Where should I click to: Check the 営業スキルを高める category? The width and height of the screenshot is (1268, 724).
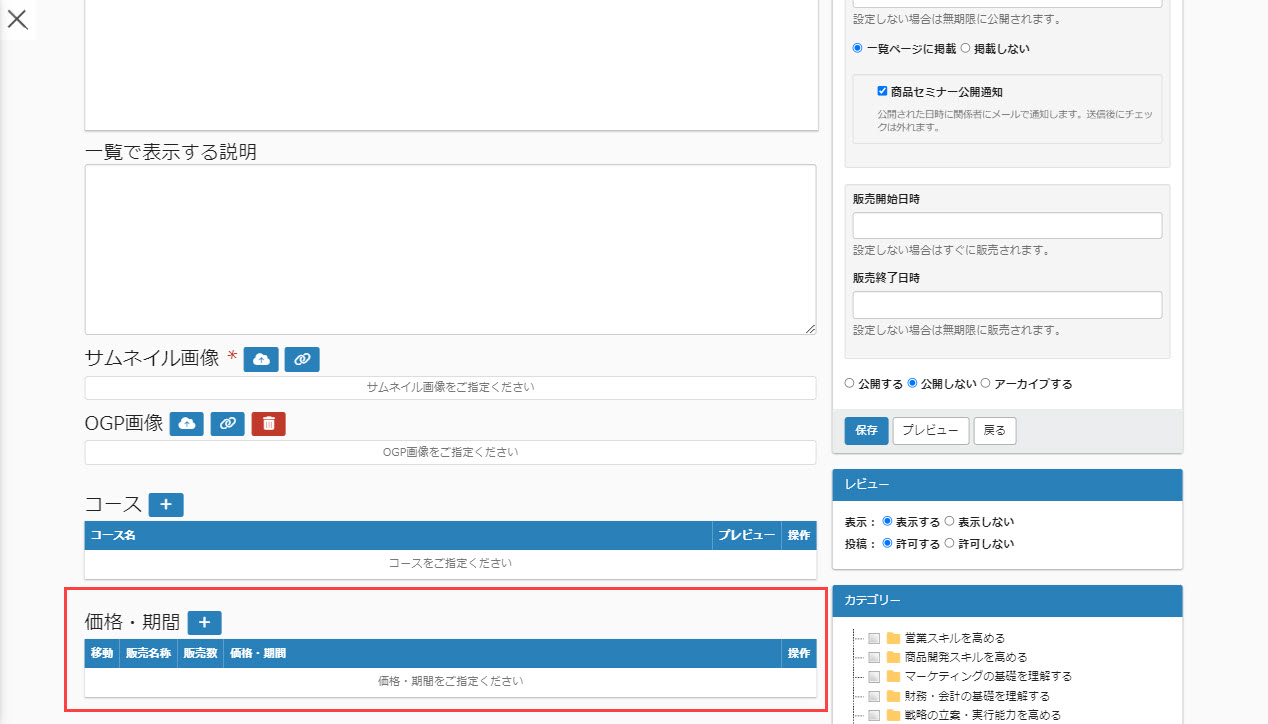pos(874,638)
